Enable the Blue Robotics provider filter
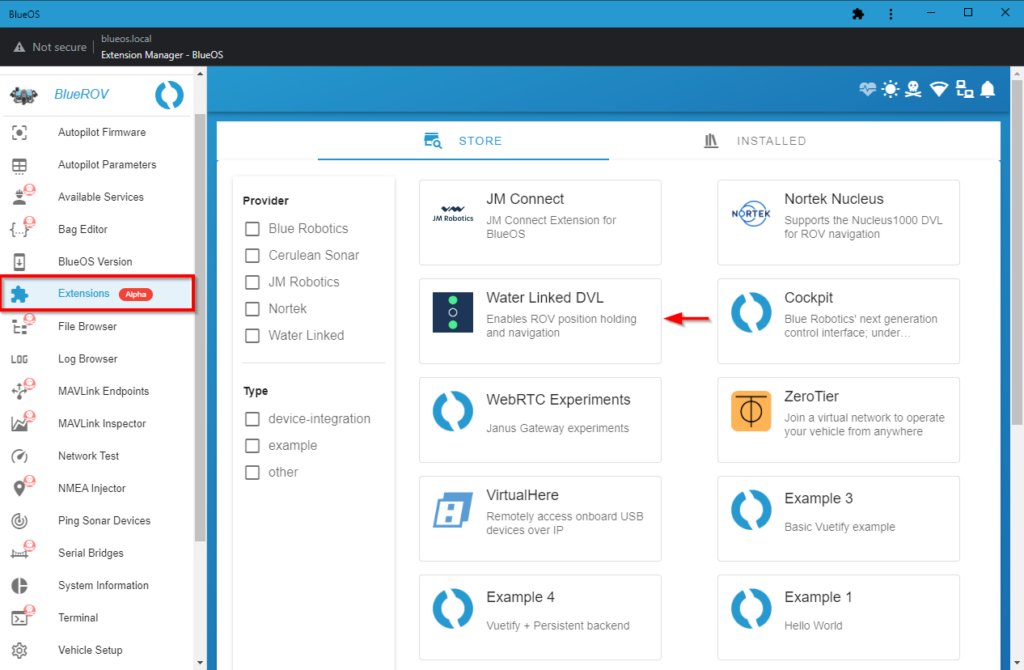Image resolution: width=1024 pixels, height=670 pixels. click(x=253, y=229)
